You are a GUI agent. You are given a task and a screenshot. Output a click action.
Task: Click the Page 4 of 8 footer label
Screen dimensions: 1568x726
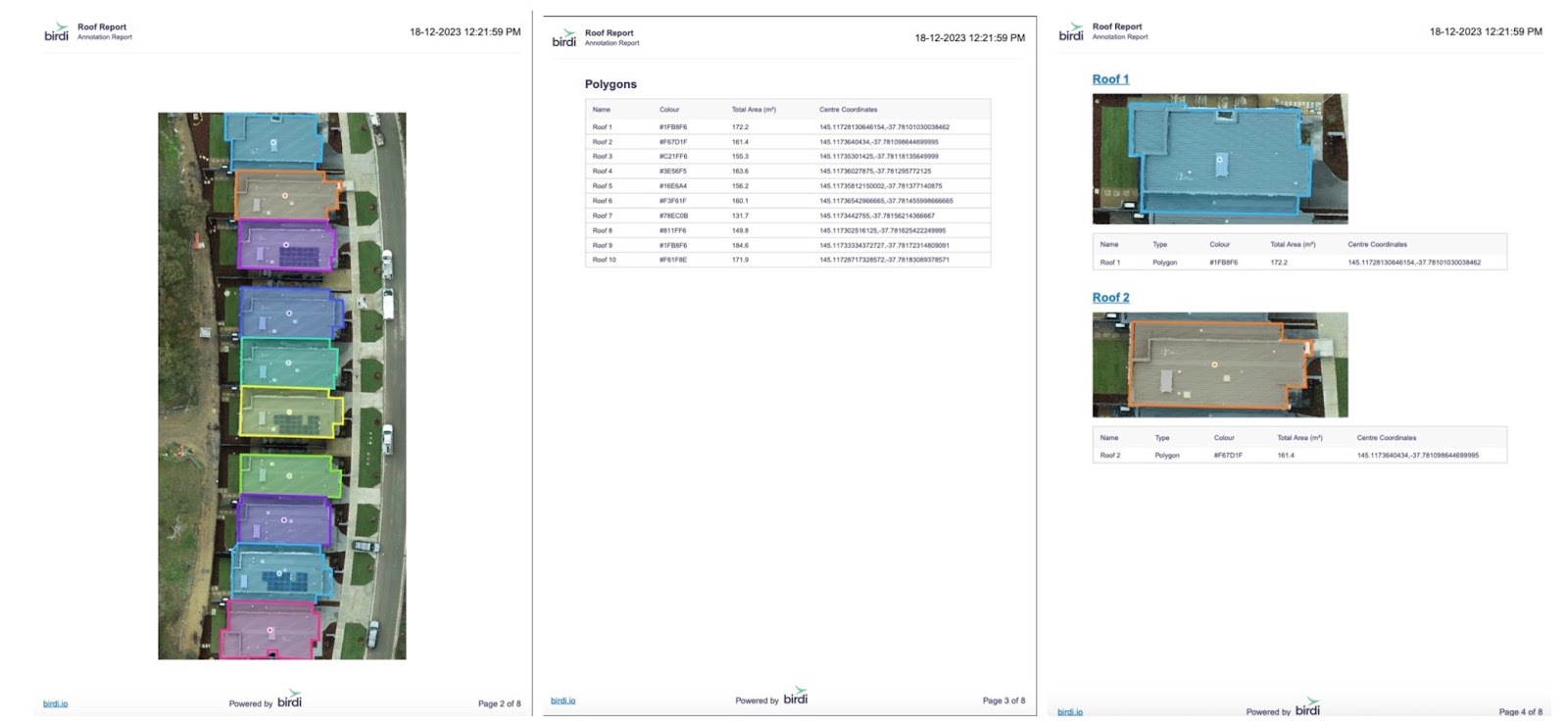(x=1521, y=712)
